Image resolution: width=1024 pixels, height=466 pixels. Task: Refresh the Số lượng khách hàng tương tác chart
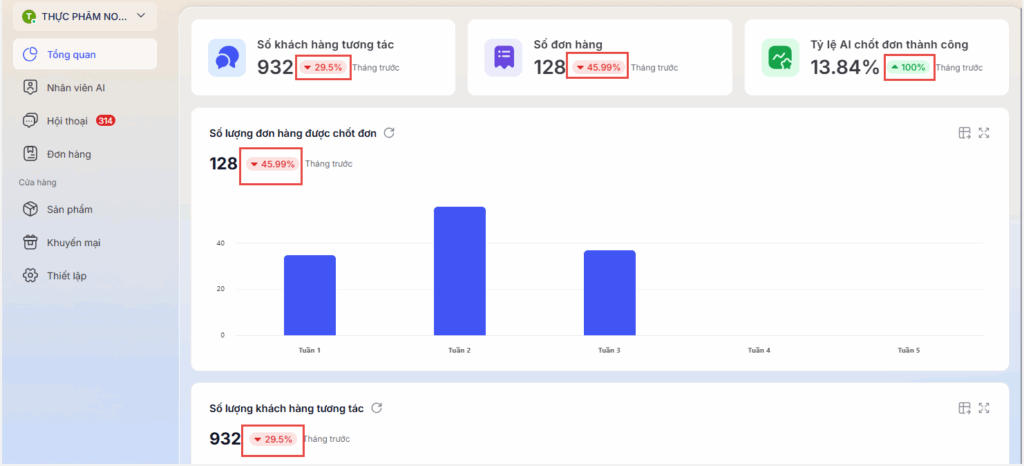point(377,408)
